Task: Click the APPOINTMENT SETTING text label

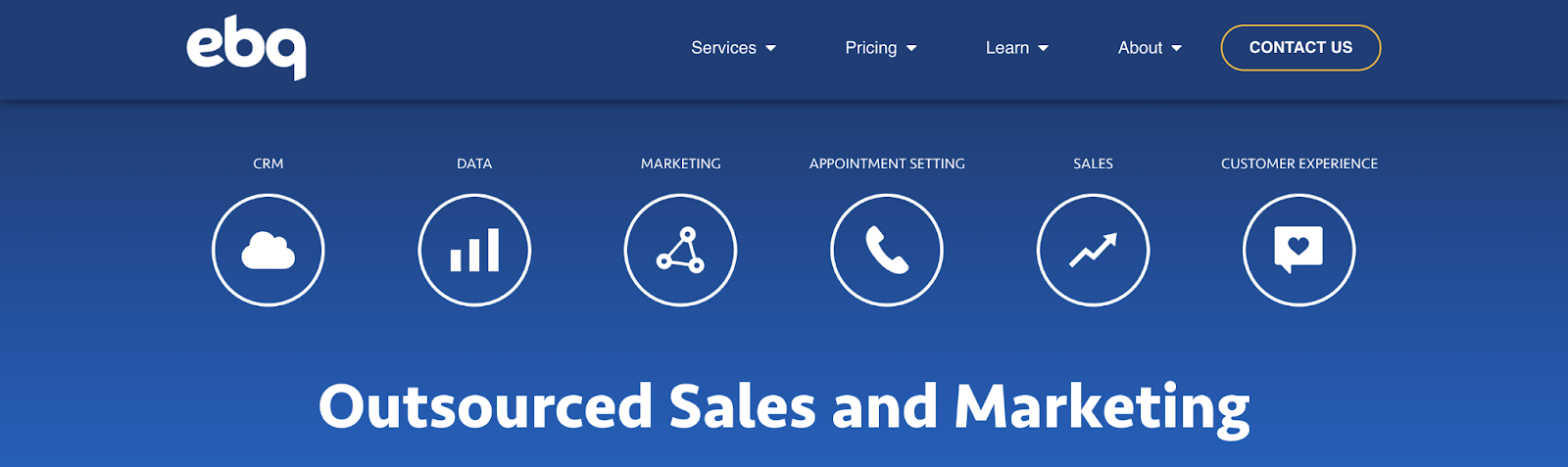Action: pos(887,163)
